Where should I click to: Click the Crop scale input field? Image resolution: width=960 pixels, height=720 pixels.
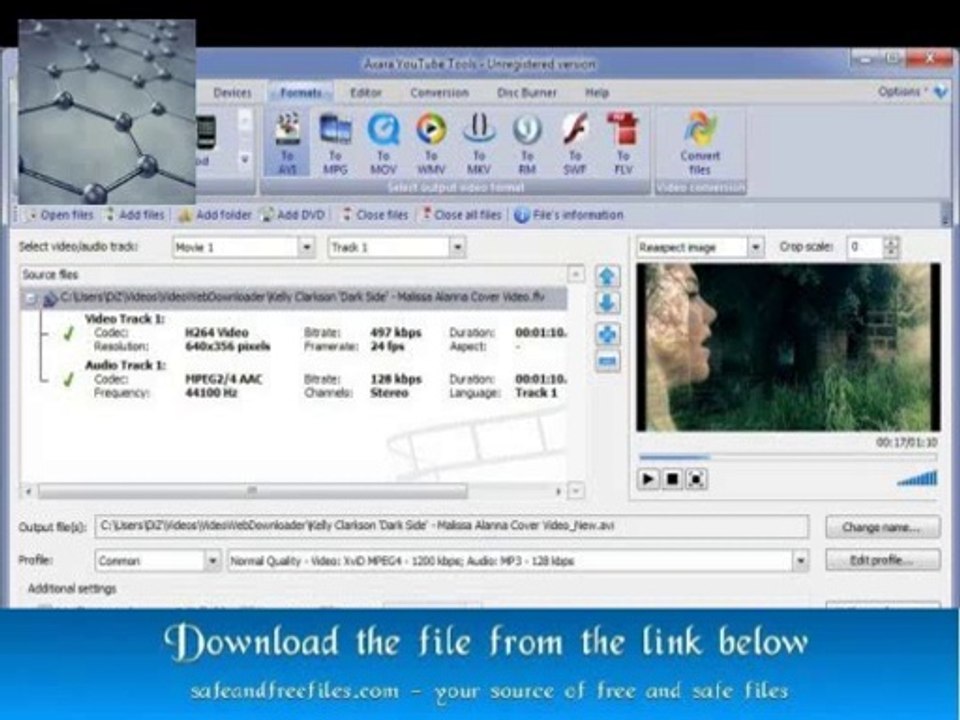[x=866, y=247]
